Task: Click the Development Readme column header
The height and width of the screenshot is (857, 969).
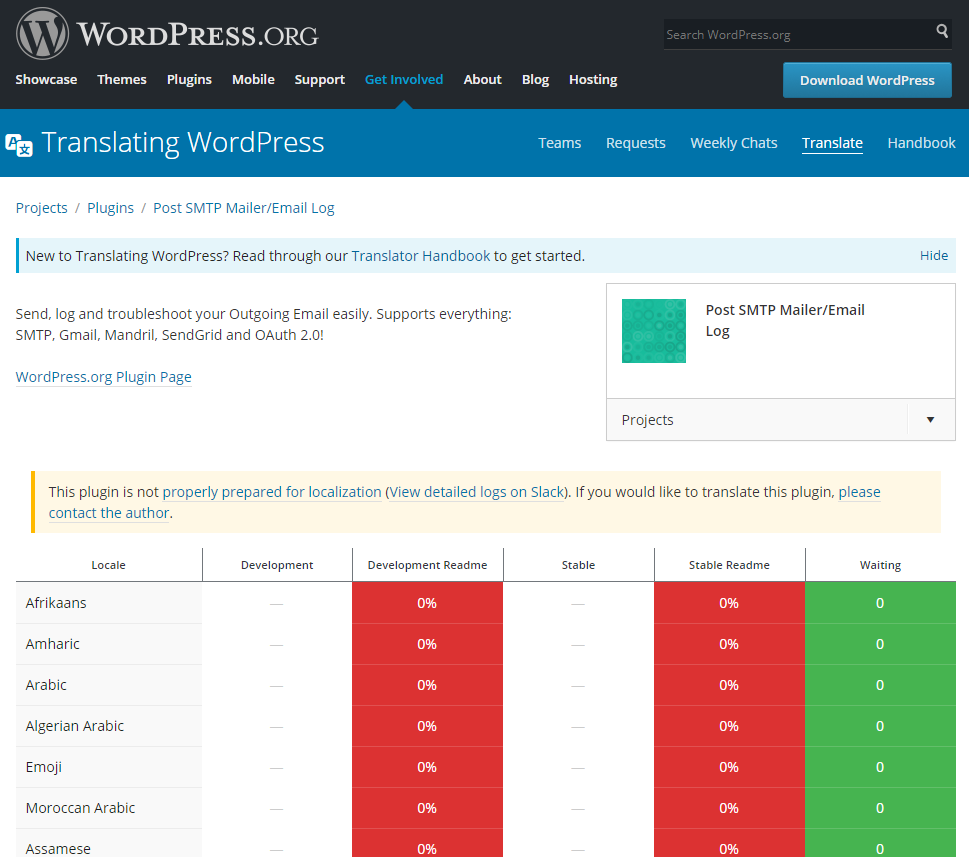Action: coord(427,565)
